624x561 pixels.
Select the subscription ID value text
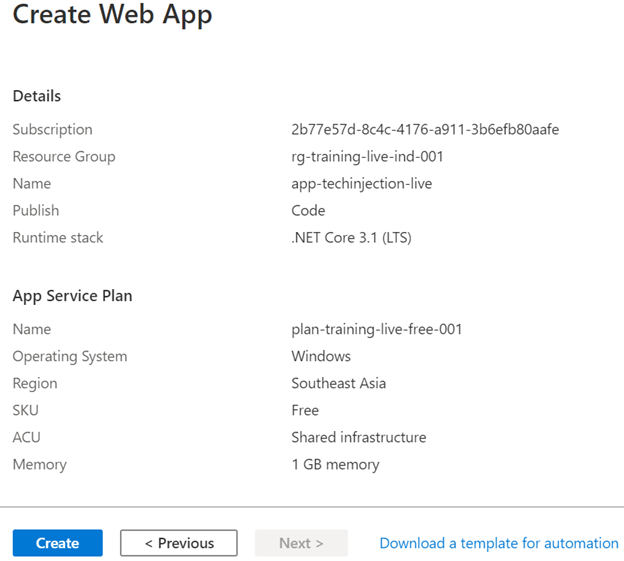(x=425, y=130)
